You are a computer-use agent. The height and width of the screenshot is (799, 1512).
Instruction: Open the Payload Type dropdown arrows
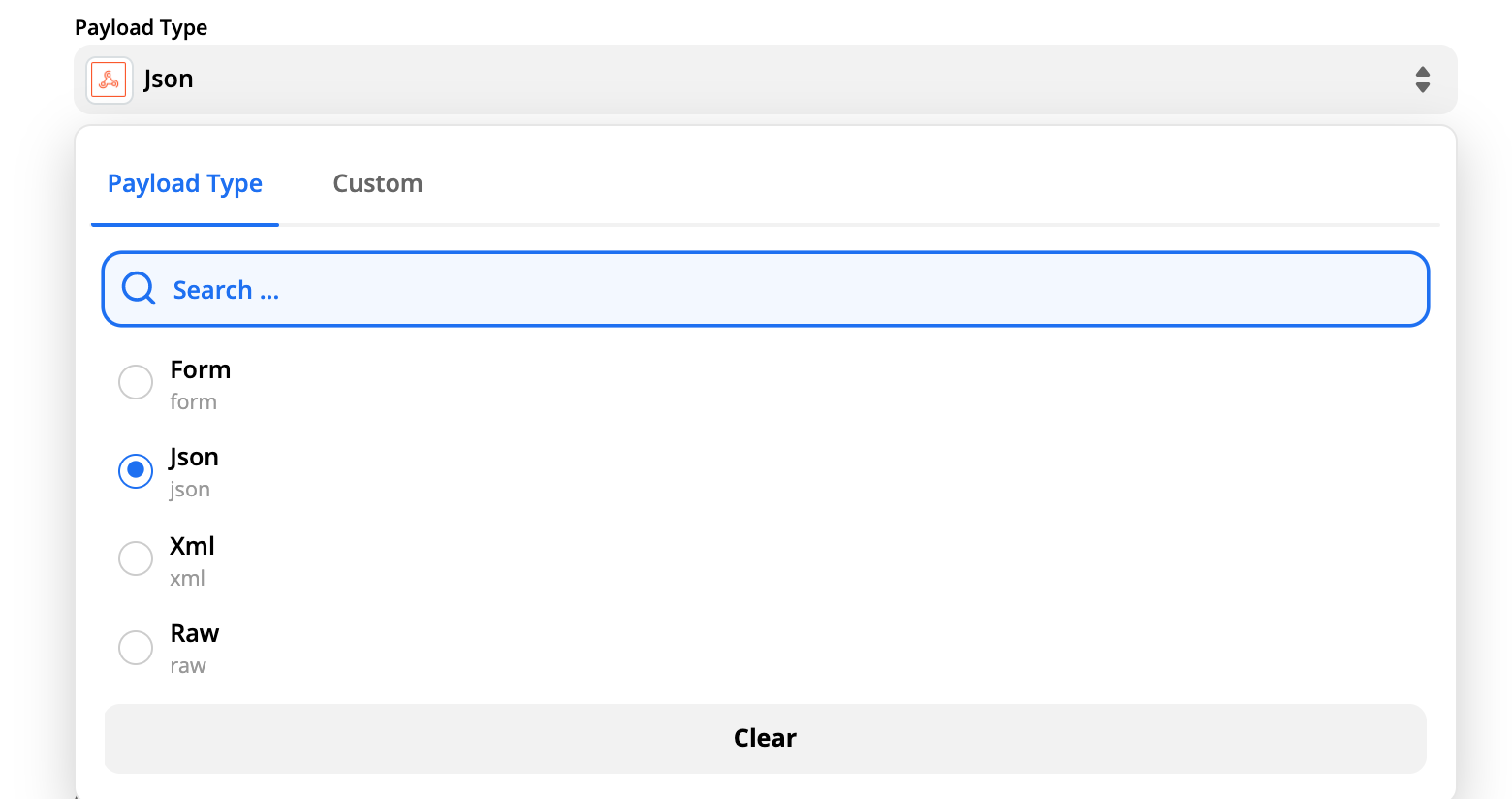click(1422, 80)
